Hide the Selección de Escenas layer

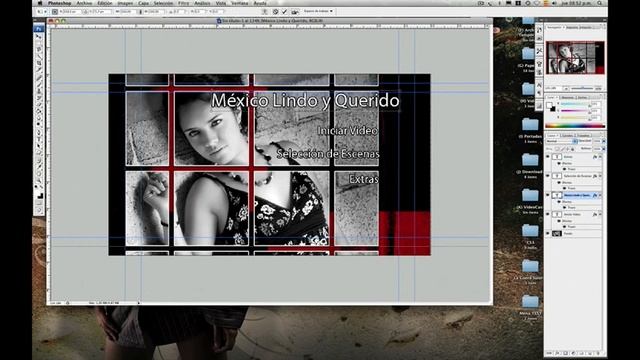click(x=548, y=176)
